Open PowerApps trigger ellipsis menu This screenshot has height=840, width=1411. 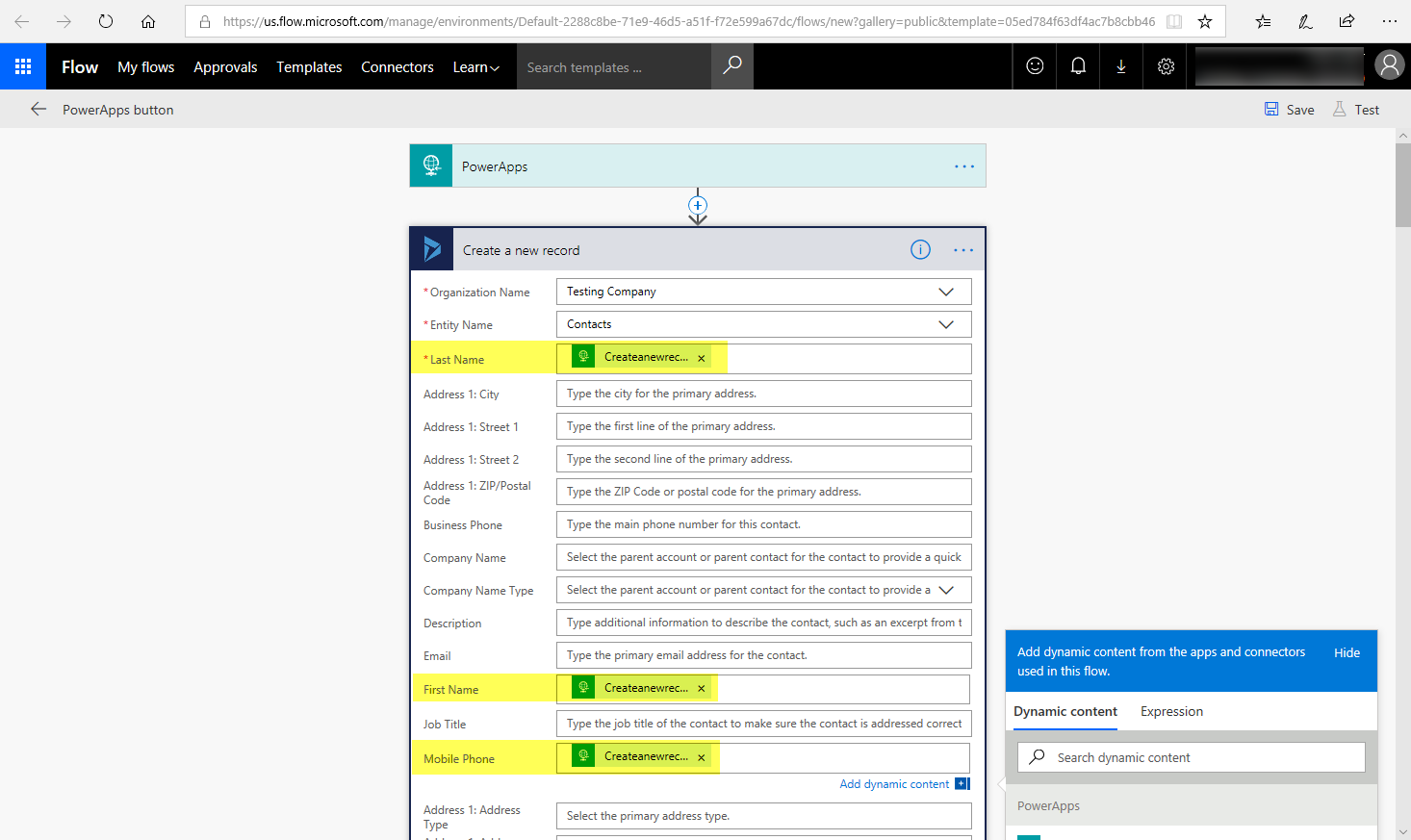pyautogui.click(x=964, y=166)
